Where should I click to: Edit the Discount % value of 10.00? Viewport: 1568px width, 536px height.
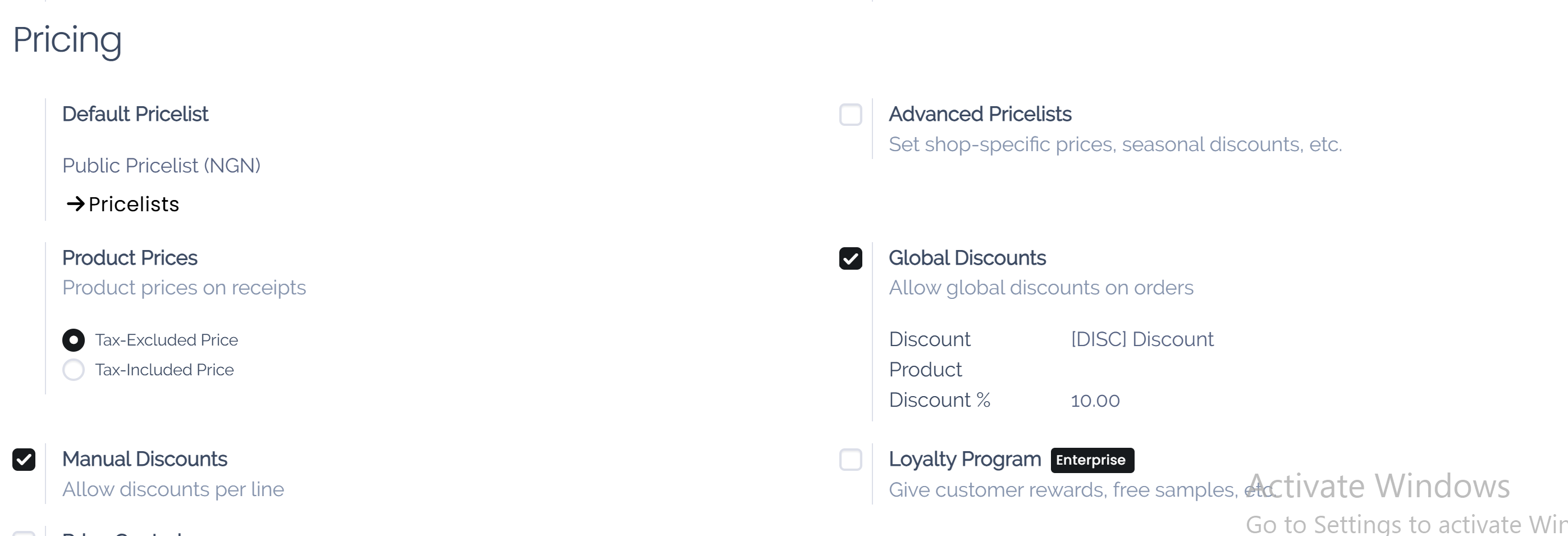pos(1095,400)
